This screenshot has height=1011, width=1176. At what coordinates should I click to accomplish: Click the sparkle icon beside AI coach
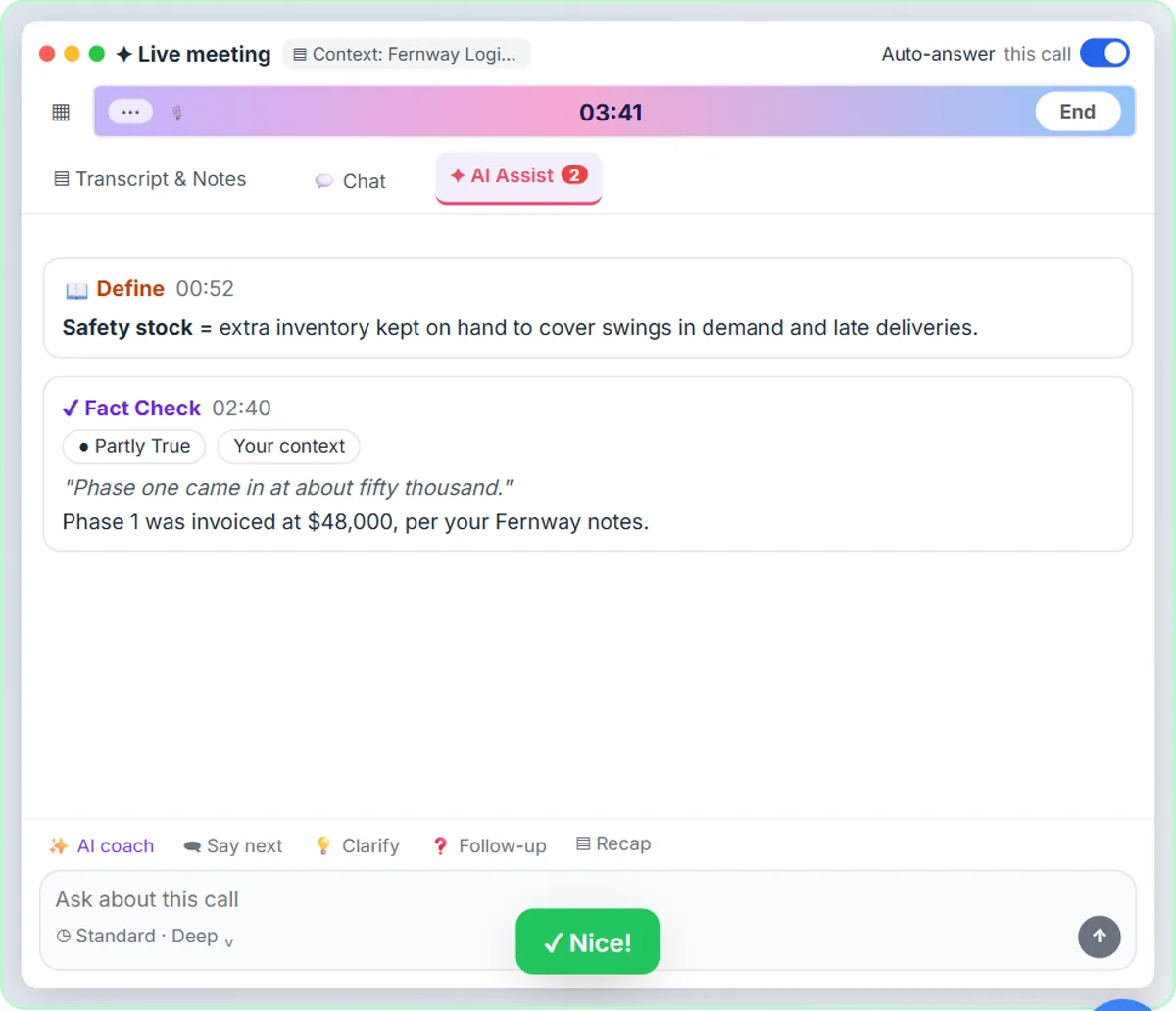59,846
